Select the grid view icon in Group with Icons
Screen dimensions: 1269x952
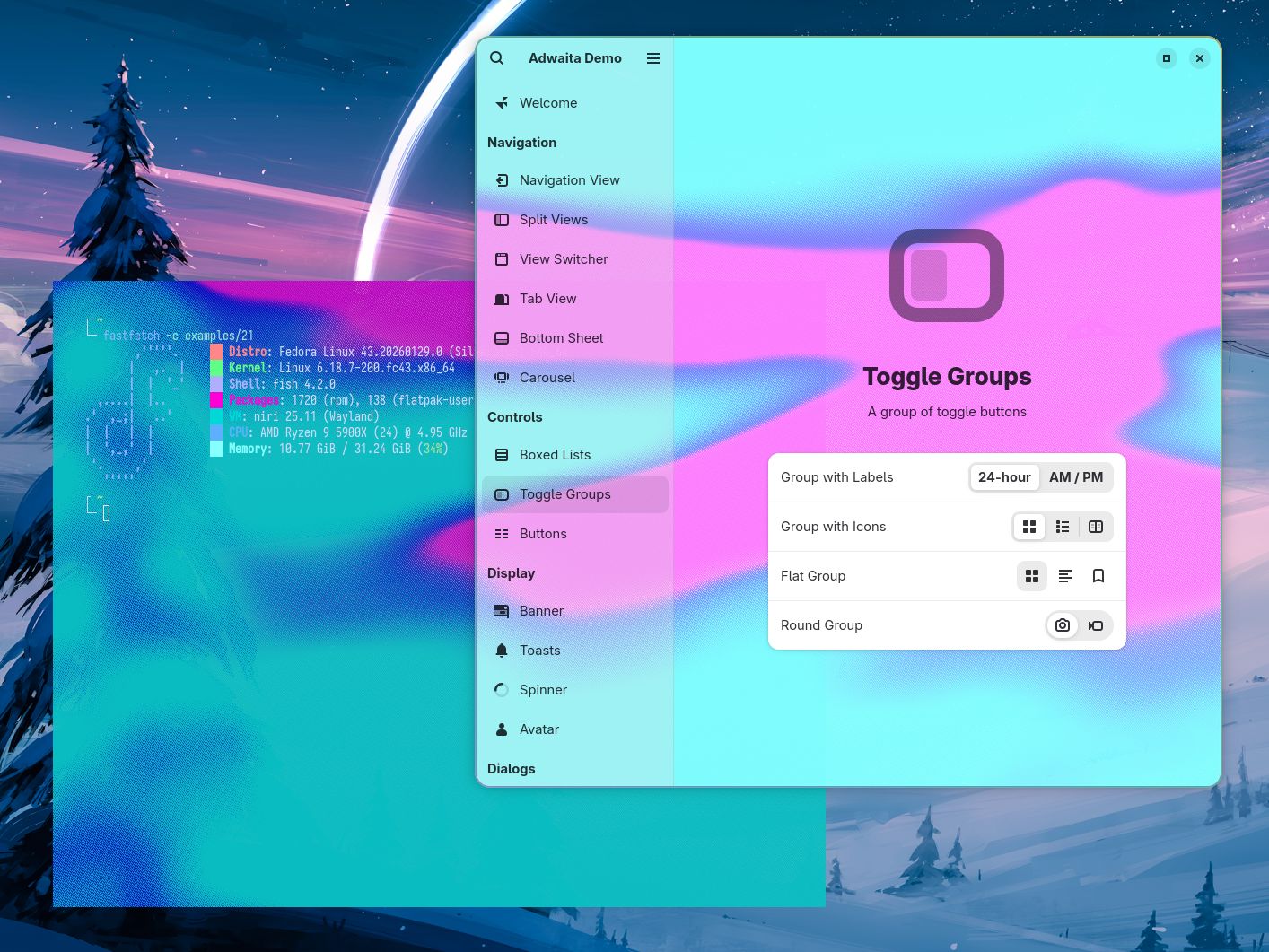pyautogui.click(x=1029, y=527)
